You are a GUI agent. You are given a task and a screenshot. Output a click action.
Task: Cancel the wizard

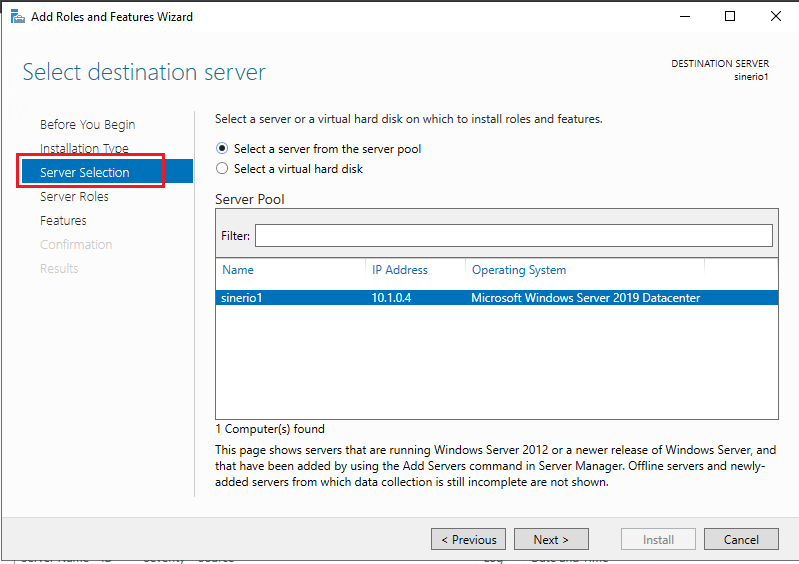[x=741, y=540]
